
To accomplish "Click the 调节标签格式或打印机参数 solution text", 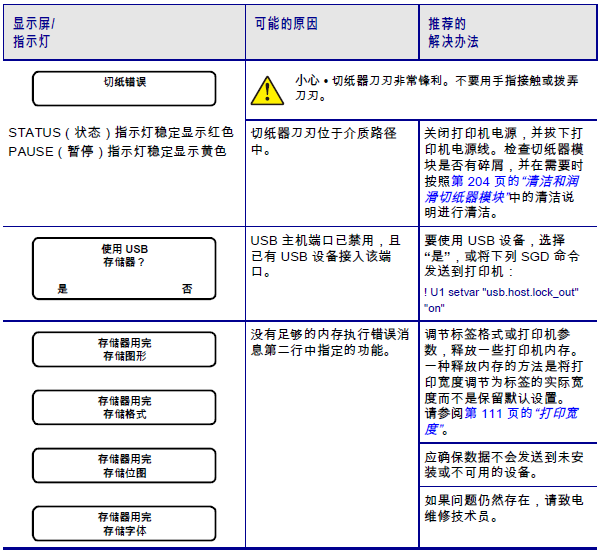I will tap(504, 382).
